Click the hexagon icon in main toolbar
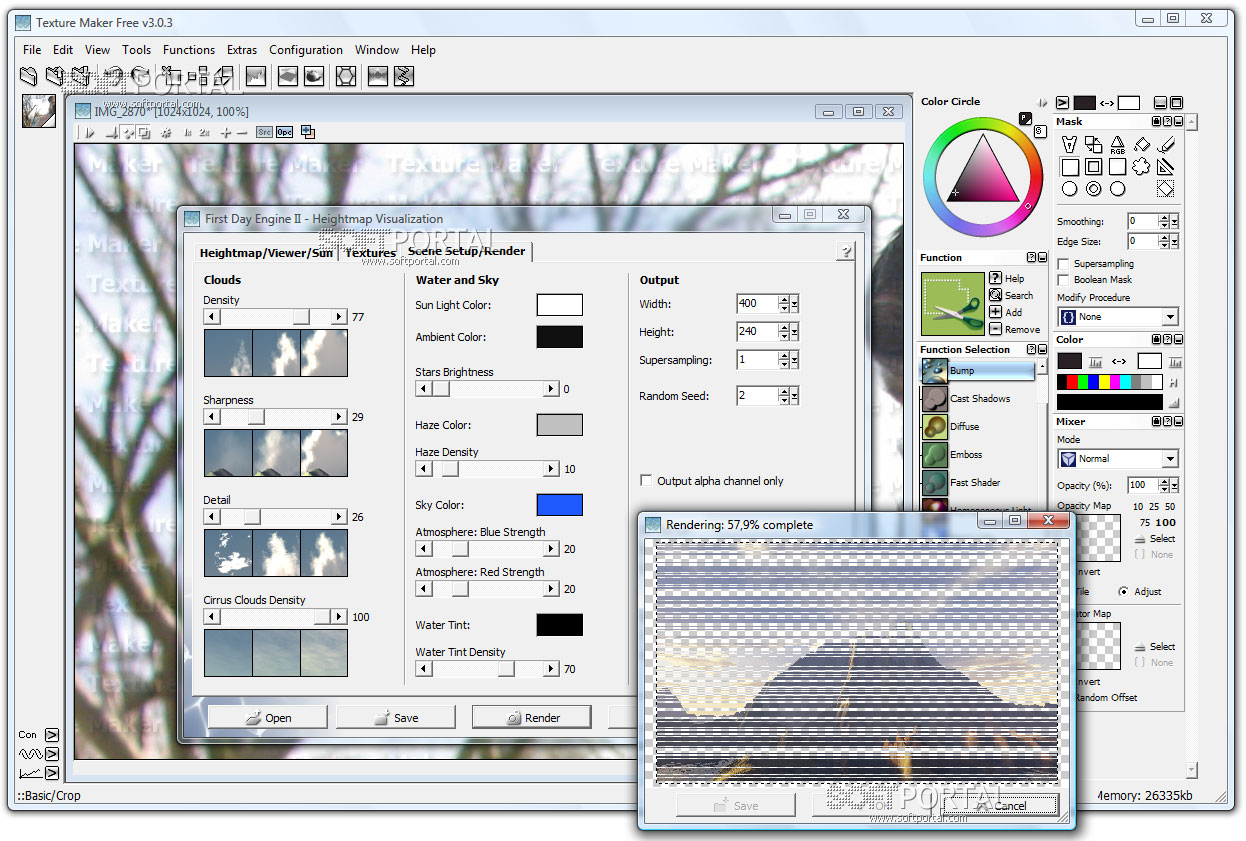The width and height of the screenshot is (1246, 841). 345,76
